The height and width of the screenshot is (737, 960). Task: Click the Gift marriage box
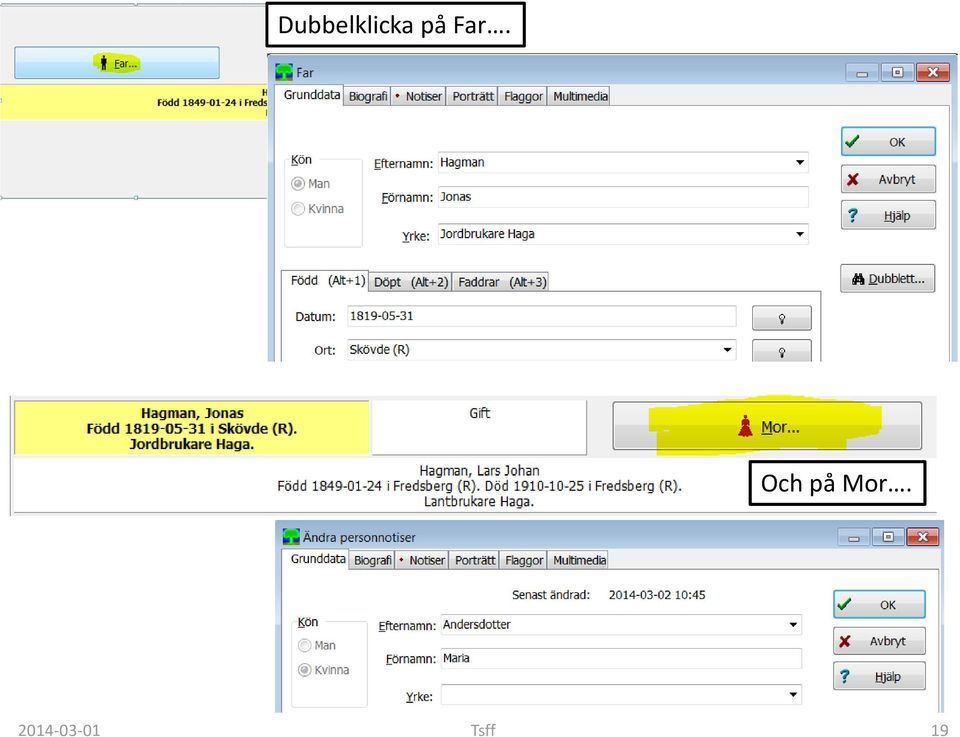click(479, 427)
